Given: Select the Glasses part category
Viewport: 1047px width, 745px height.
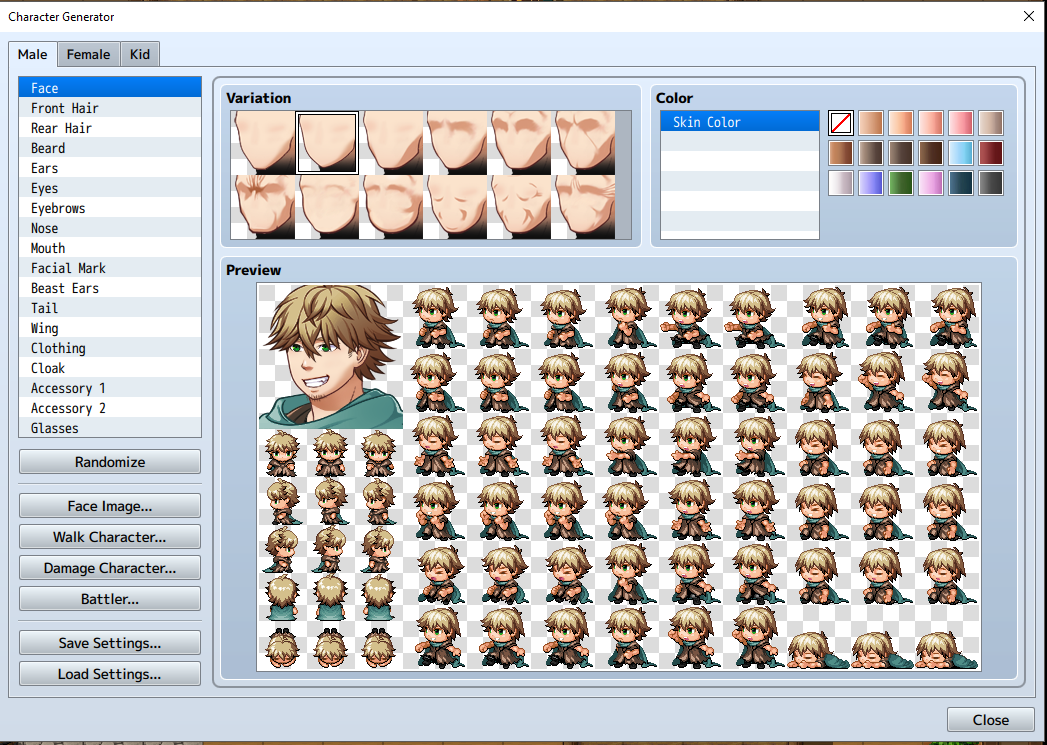Looking at the screenshot, I should tap(55, 428).
